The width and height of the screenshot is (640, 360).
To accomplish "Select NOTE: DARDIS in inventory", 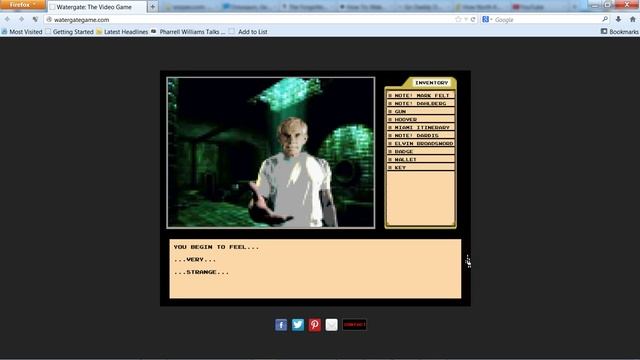I will [420, 135].
